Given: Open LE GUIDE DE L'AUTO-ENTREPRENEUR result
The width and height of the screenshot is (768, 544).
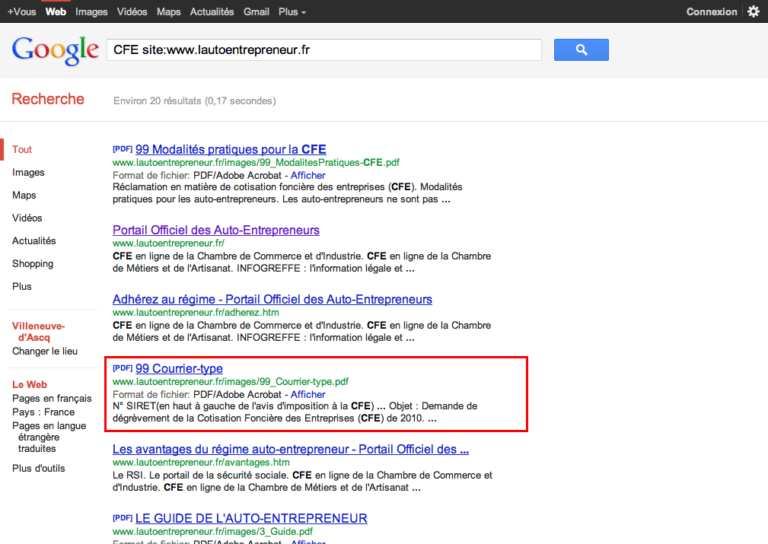Looking at the screenshot, I should (x=251, y=518).
